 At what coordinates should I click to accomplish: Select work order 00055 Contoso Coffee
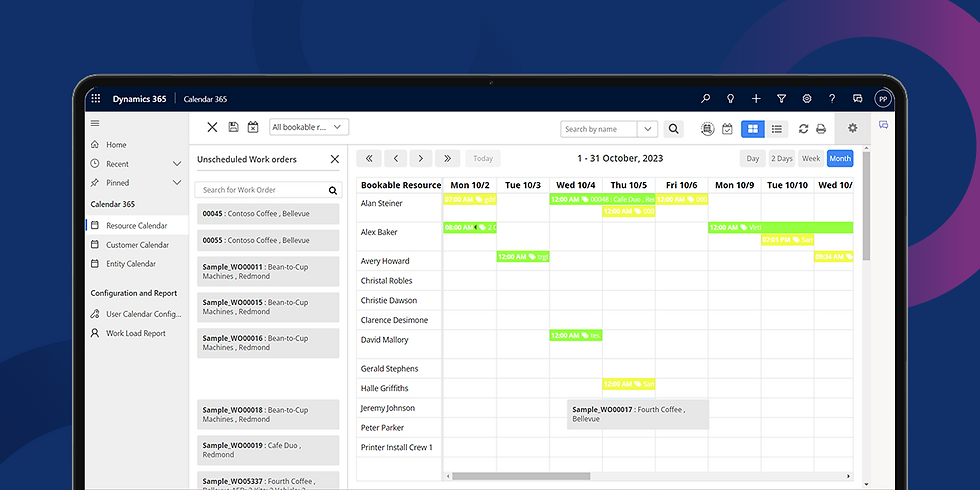268,240
